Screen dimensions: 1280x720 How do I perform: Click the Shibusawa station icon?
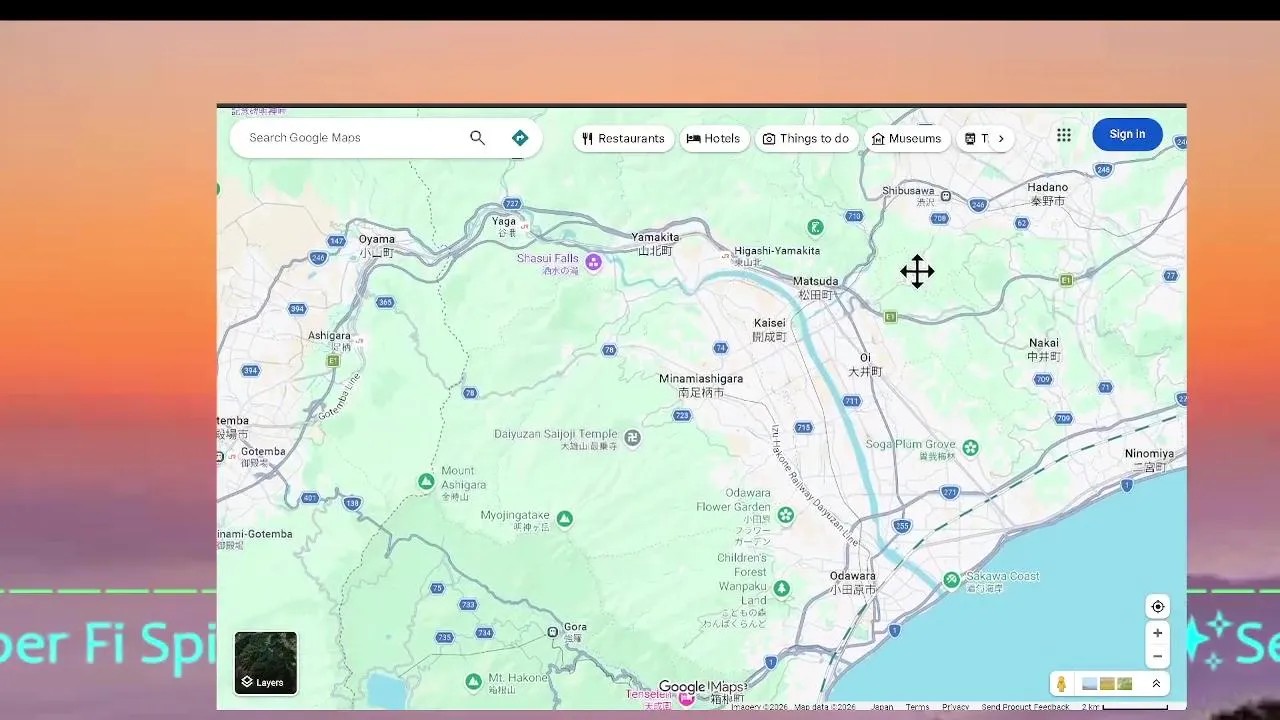pos(946,196)
